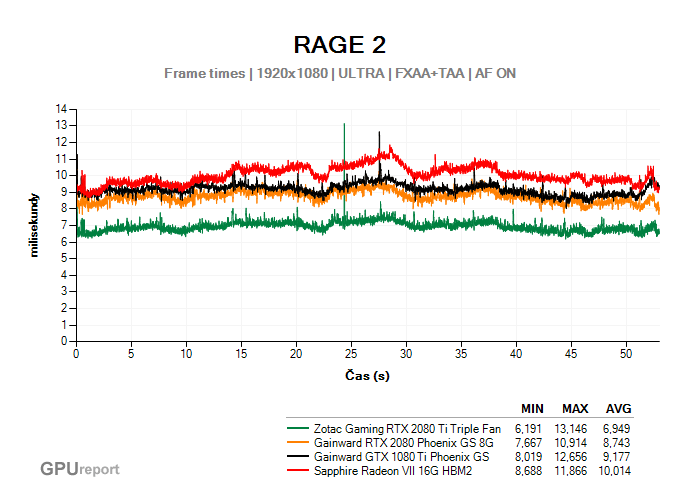Click the black spike peak near 27.5 seconds
This screenshot has width=680, height=500.
[379, 133]
